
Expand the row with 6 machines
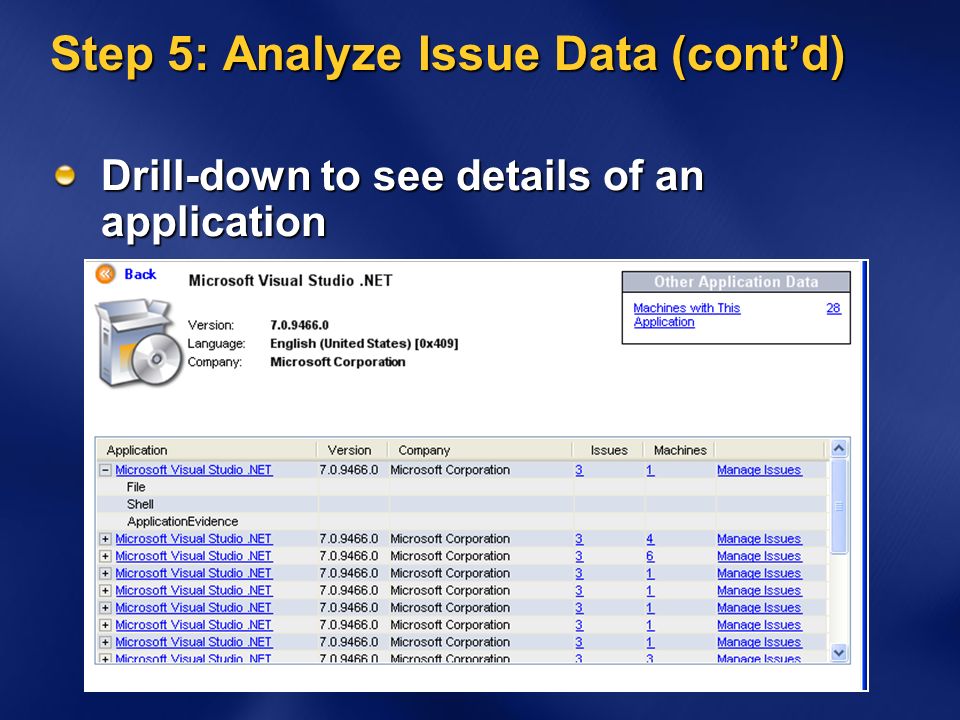(x=105, y=556)
